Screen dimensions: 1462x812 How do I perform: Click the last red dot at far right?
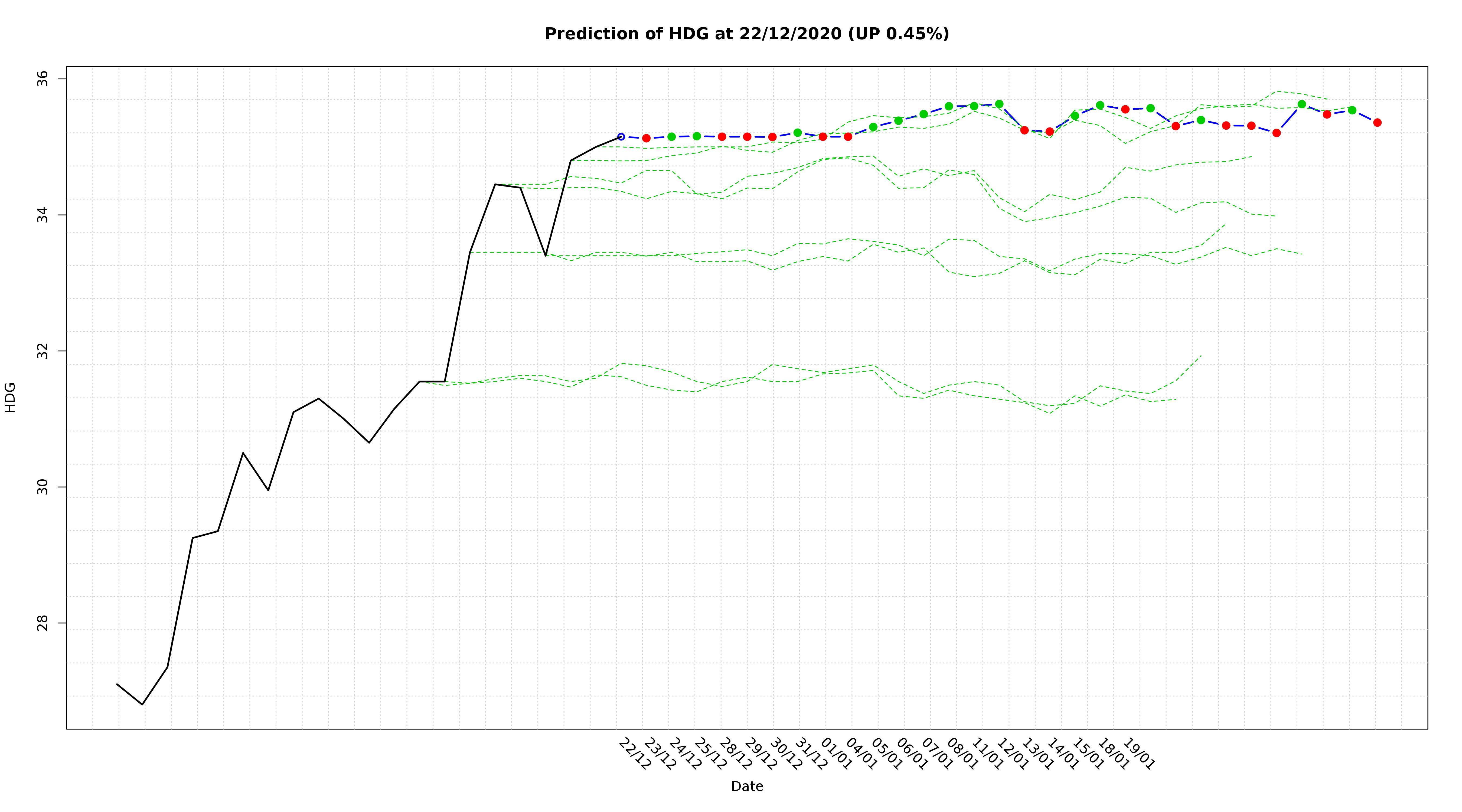click(x=1377, y=123)
